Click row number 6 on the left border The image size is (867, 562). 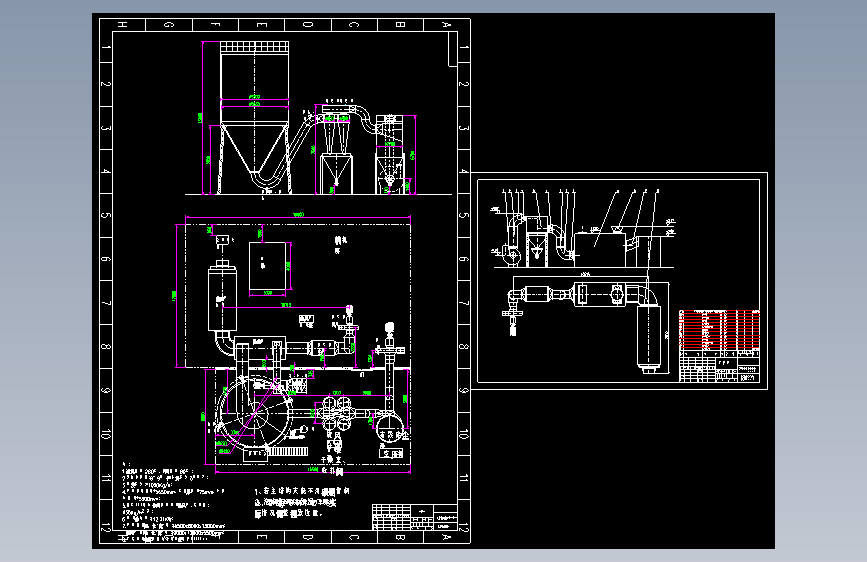[106, 259]
